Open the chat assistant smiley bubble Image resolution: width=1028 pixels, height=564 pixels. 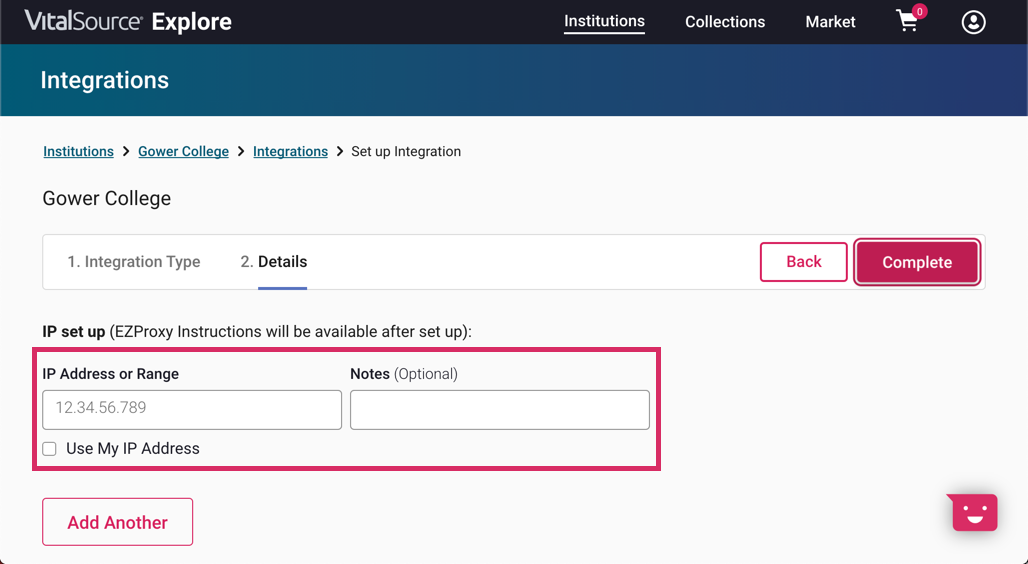point(973,513)
